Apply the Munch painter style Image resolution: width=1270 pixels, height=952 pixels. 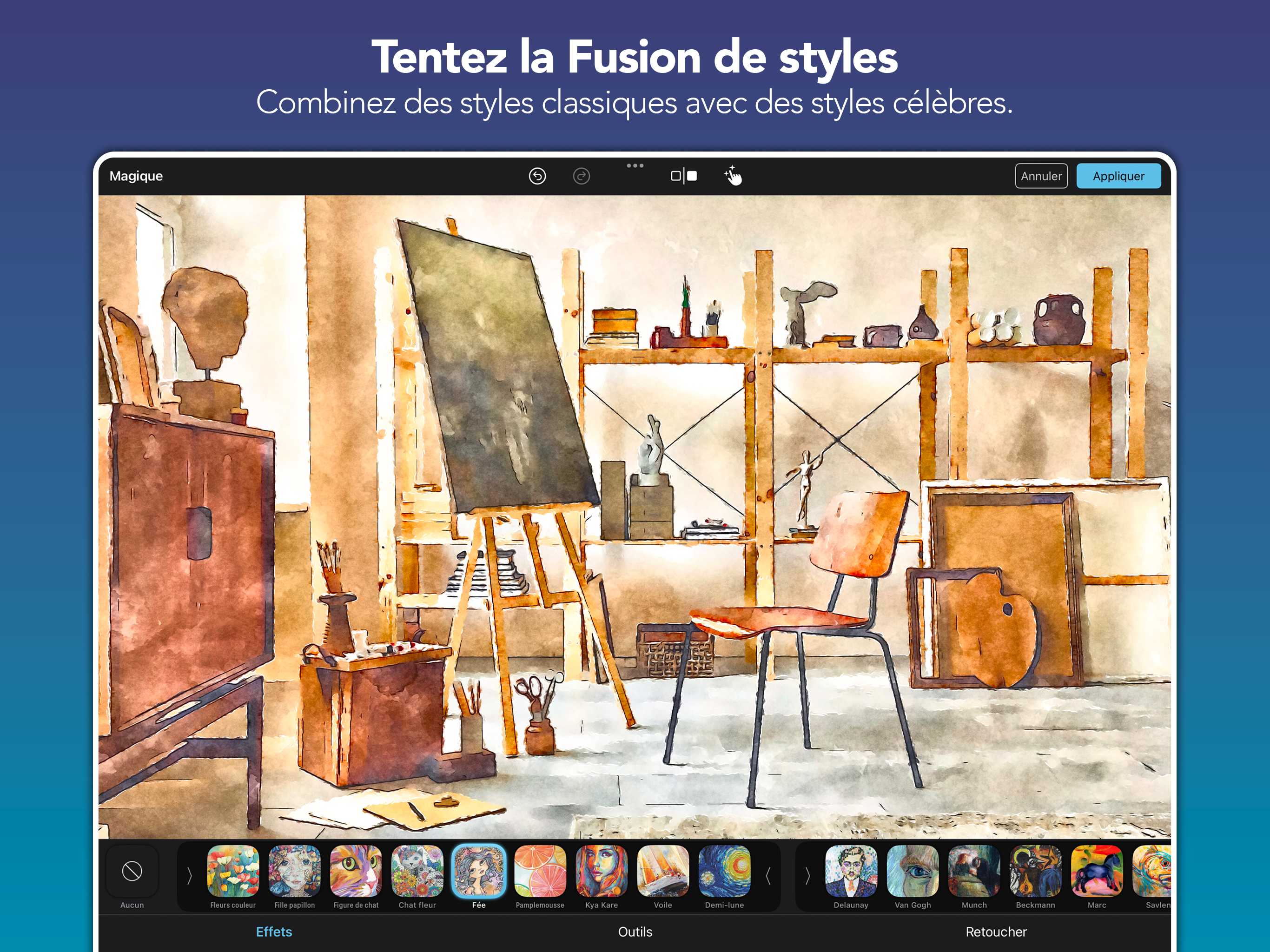(x=974, y=871)
